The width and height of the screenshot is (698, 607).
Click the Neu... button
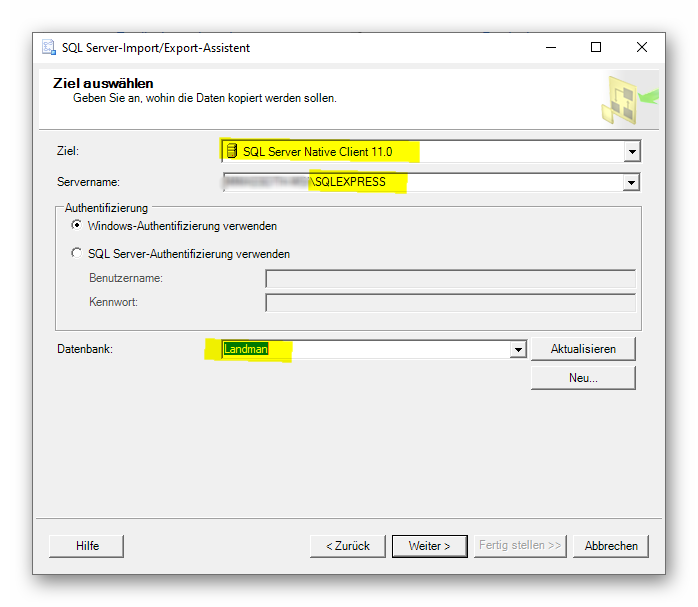tap(583, 378)
